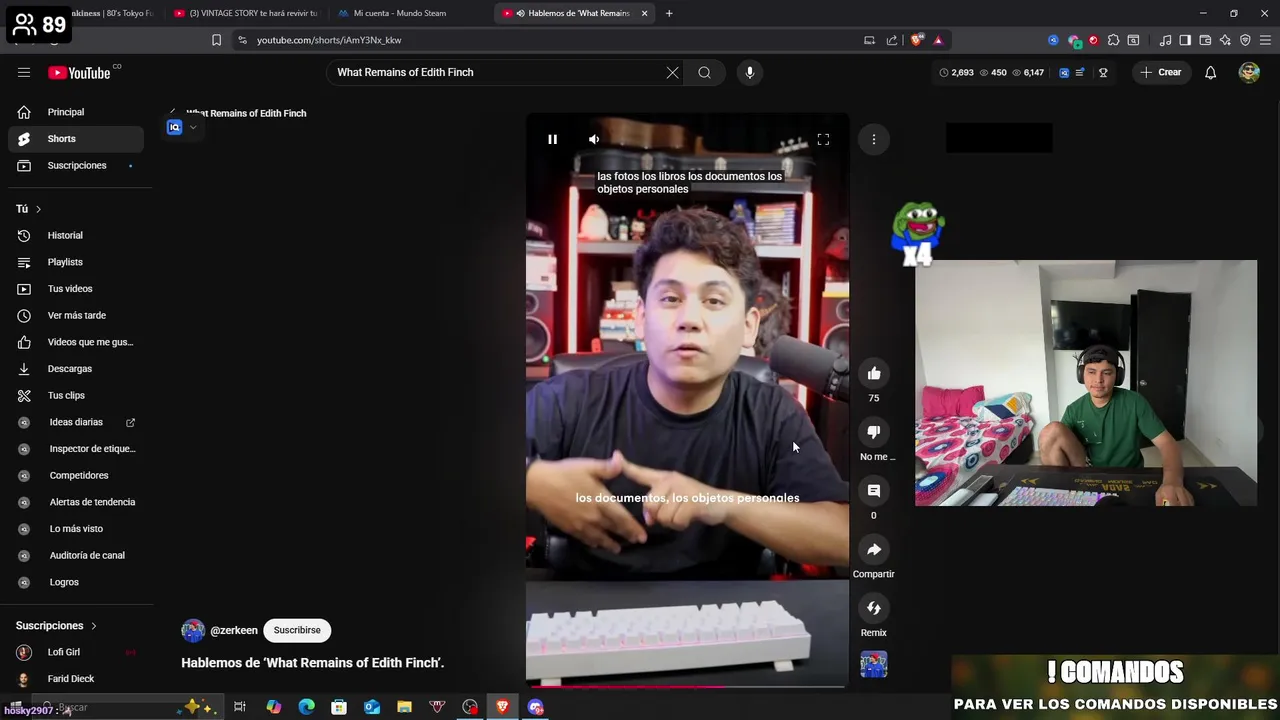1280x720 pixels.
Task: Open Ver más tarde
Action: (x=76, y=315)
